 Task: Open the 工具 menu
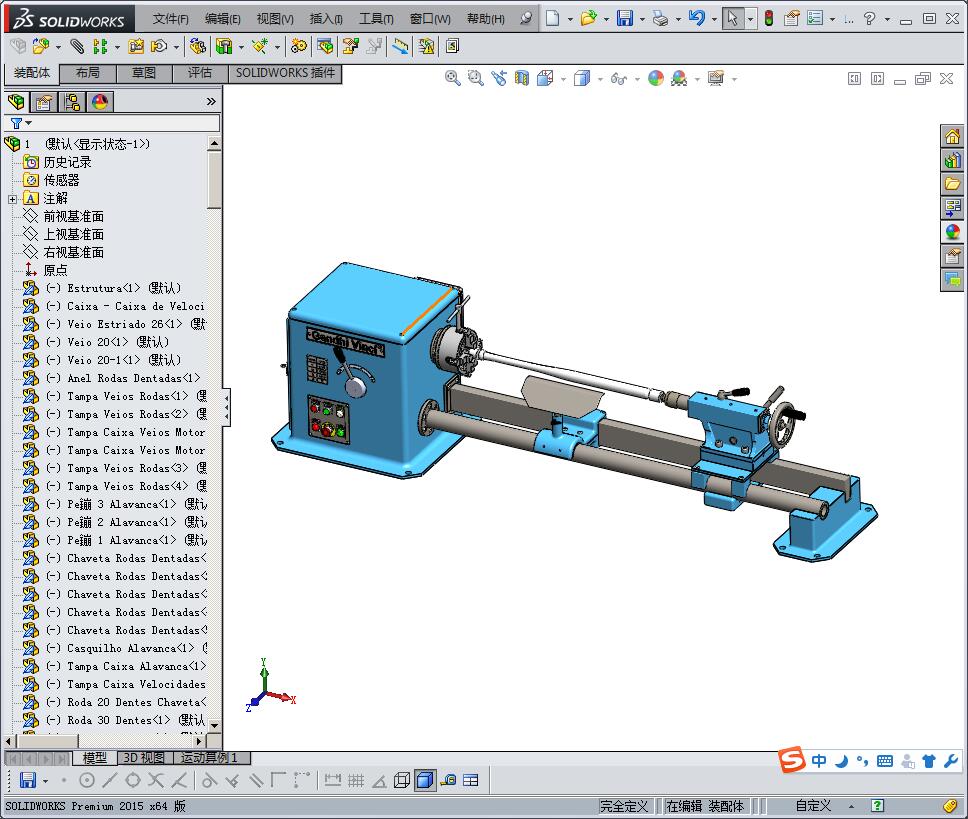(376, 19)
